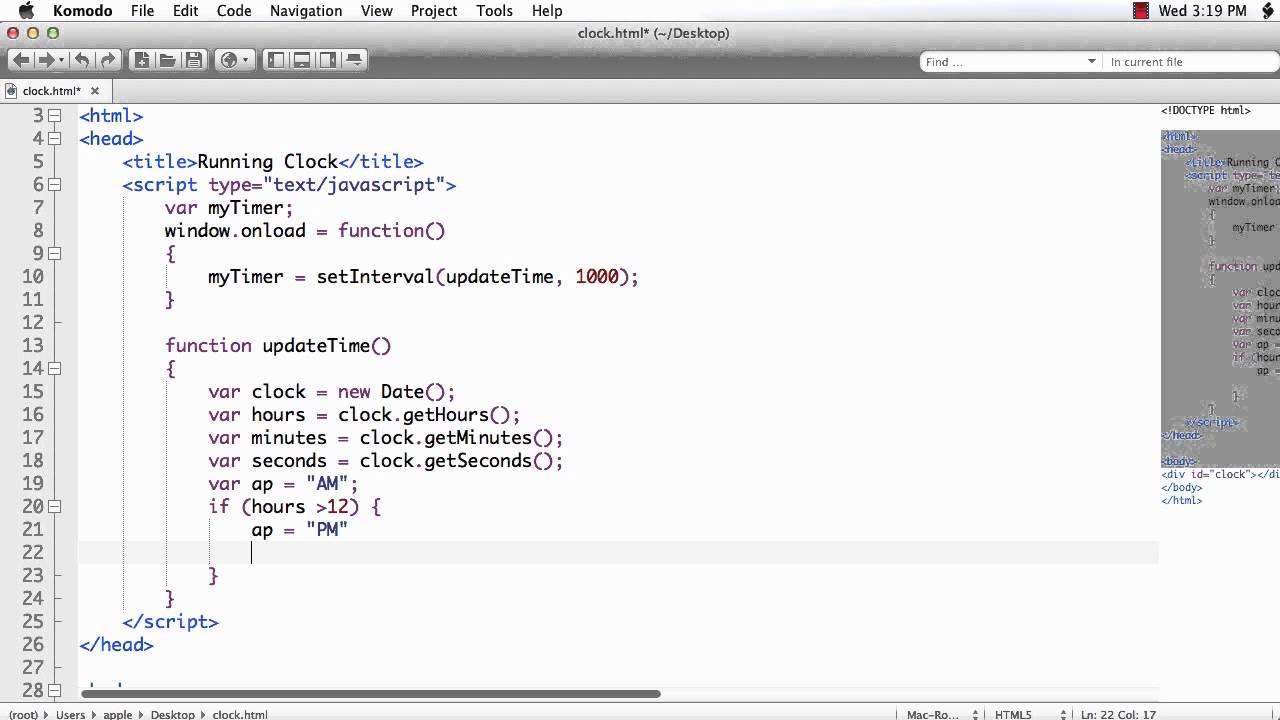Click 'function updateTime()' on line 13
This screenshot has height=720, width=1280.
click(x=278, y=346)
